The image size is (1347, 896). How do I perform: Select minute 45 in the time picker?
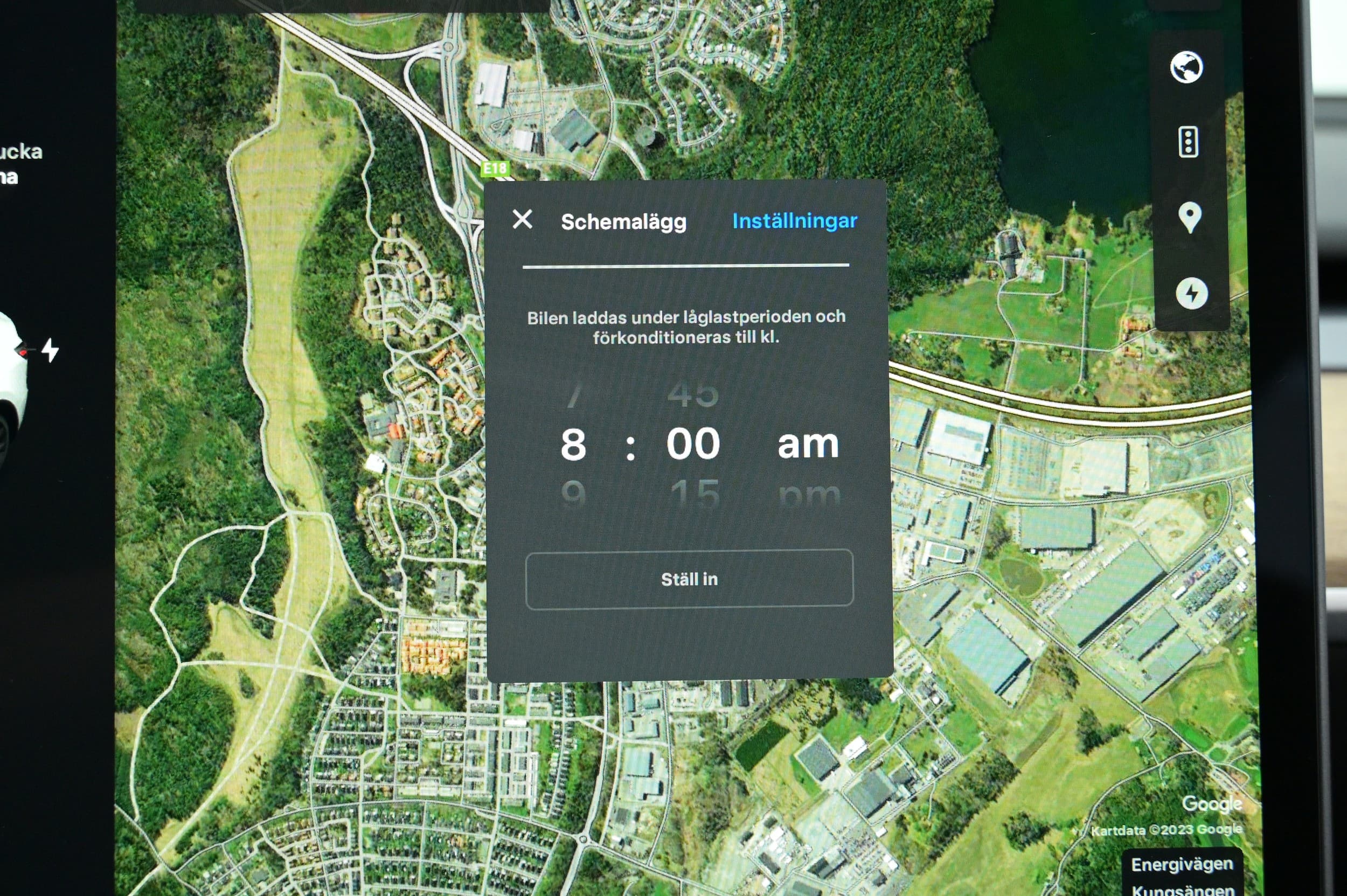coord(693,394)
